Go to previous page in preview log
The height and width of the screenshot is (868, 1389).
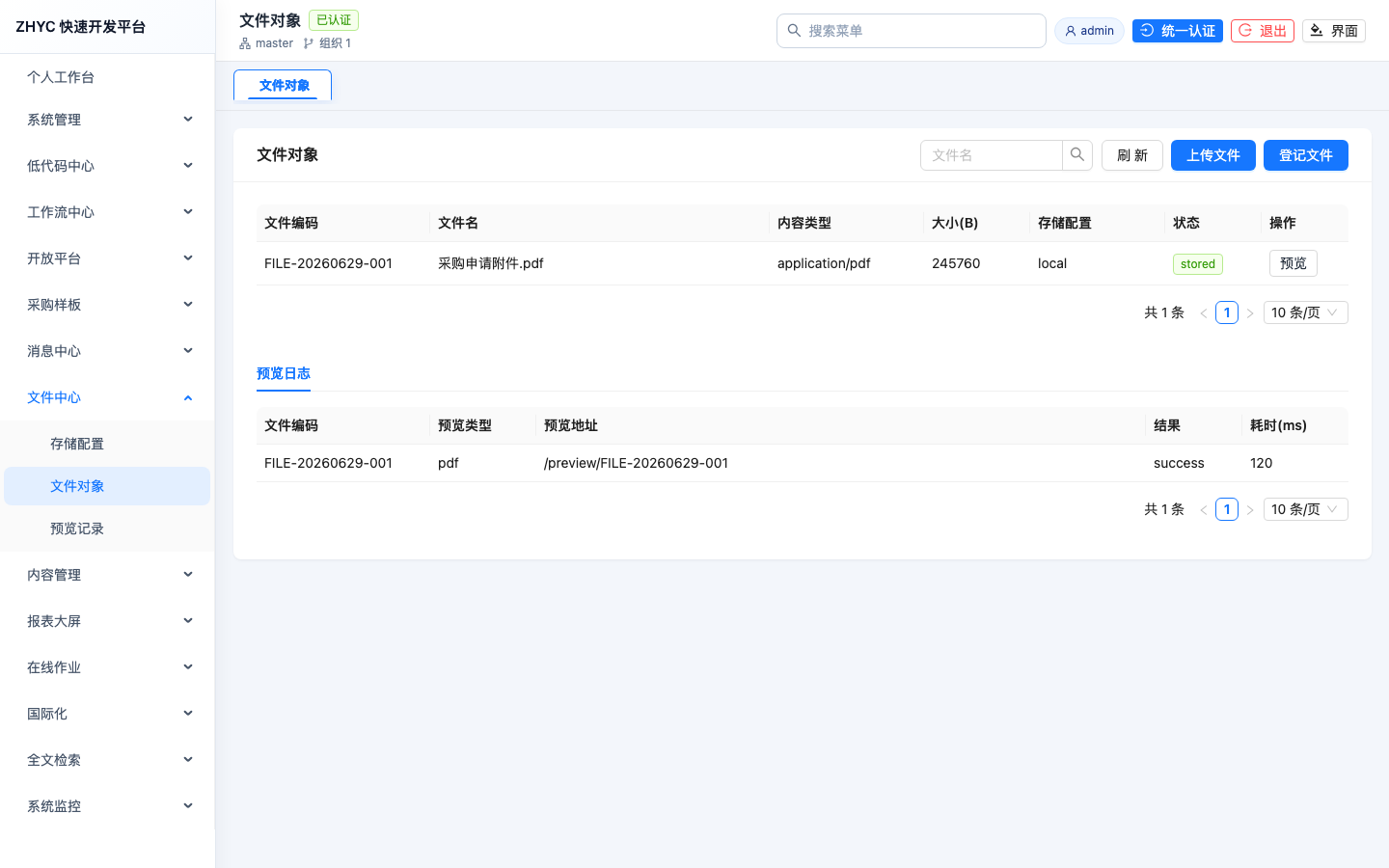(x=1204, y=509)
